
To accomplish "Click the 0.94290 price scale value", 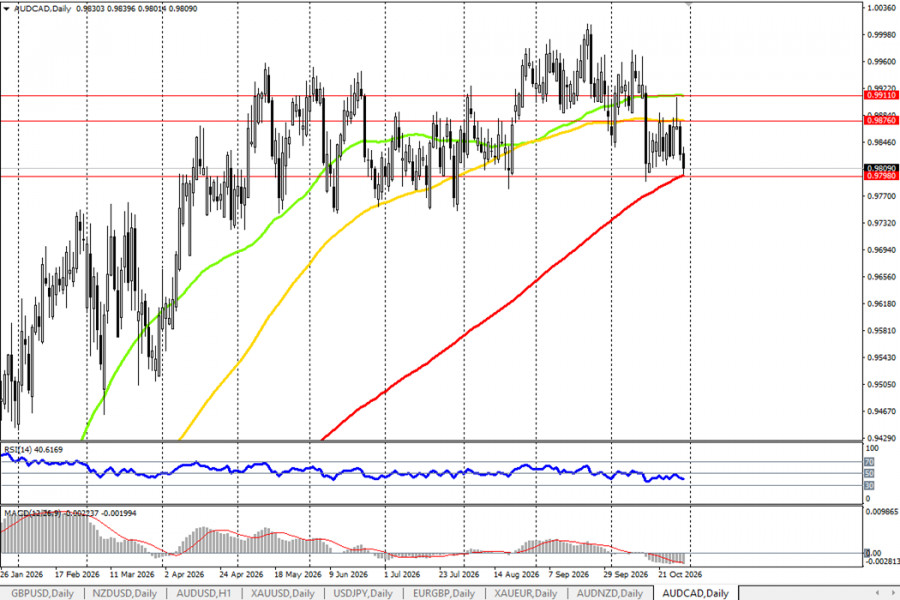I will [x=881, y=438].
